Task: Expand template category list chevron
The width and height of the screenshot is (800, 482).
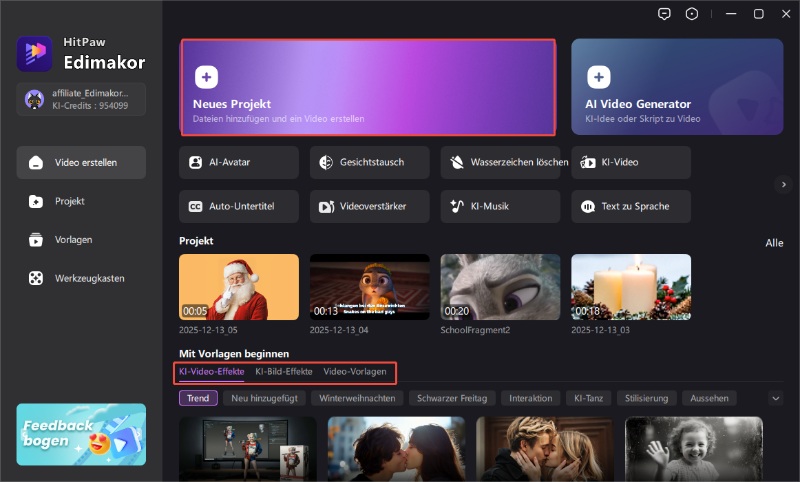Action: point(776,398)
